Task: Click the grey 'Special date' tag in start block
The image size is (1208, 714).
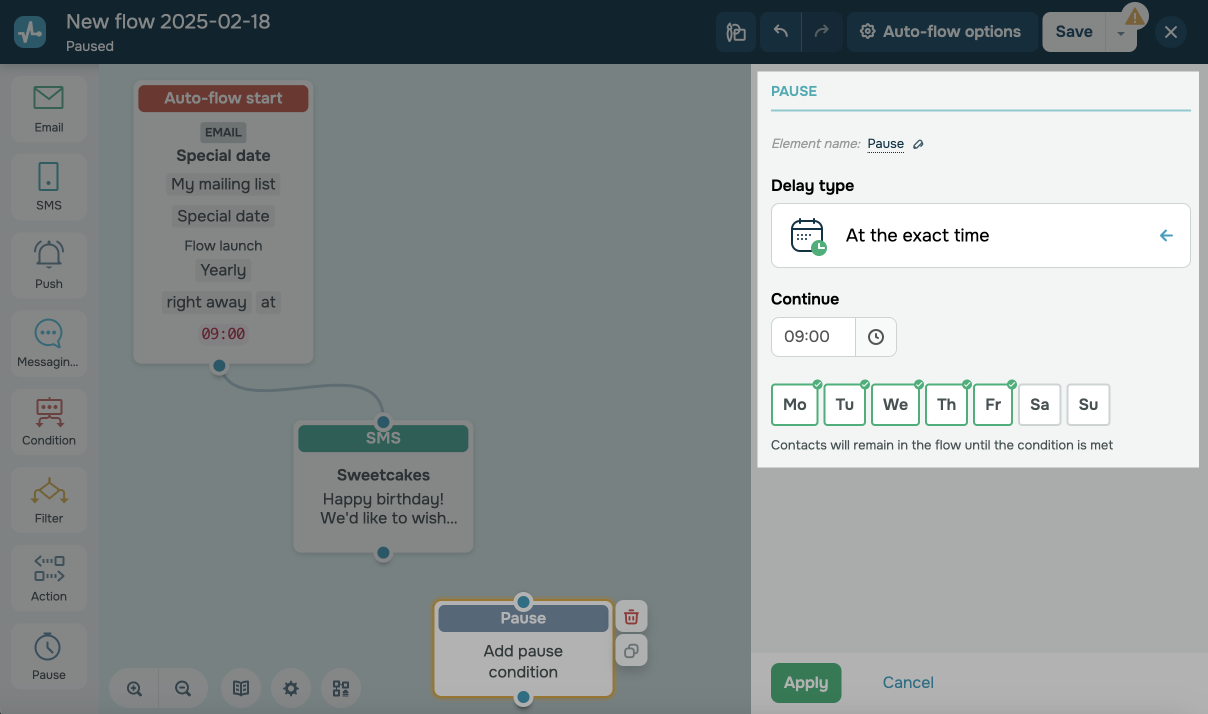Action: (223, 216)
